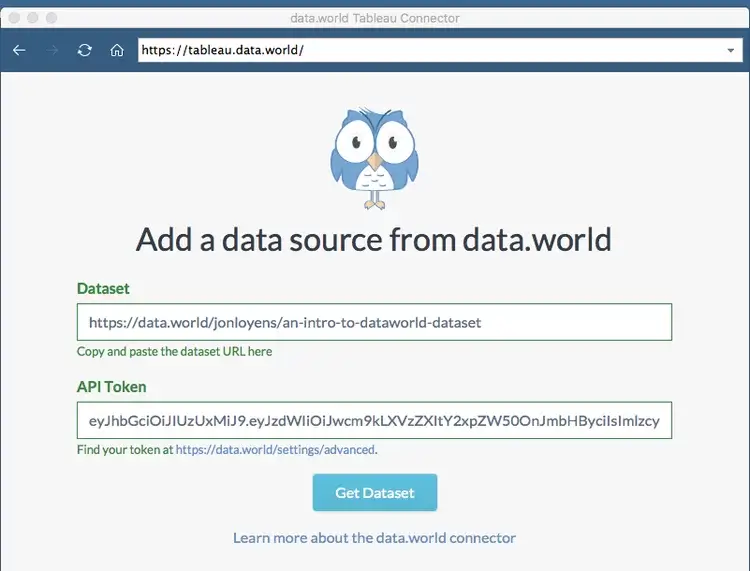Click the 'Dataset' field label
Image resolution: width=750 pixels, height=571 pixels.
[x=103, y=288]
